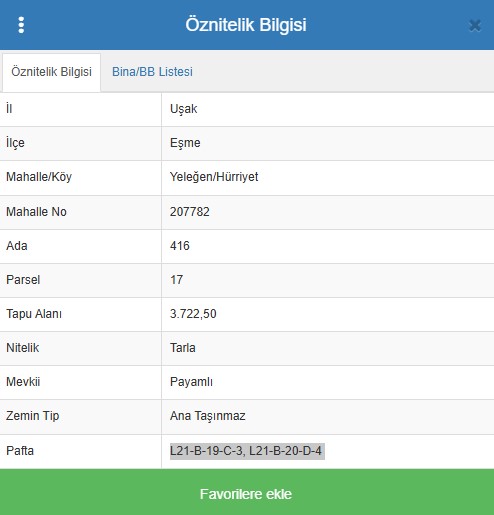Viewport: 494px width, 515px height.
Task: Click the Nitelik row label
Action: coord(23,348)
